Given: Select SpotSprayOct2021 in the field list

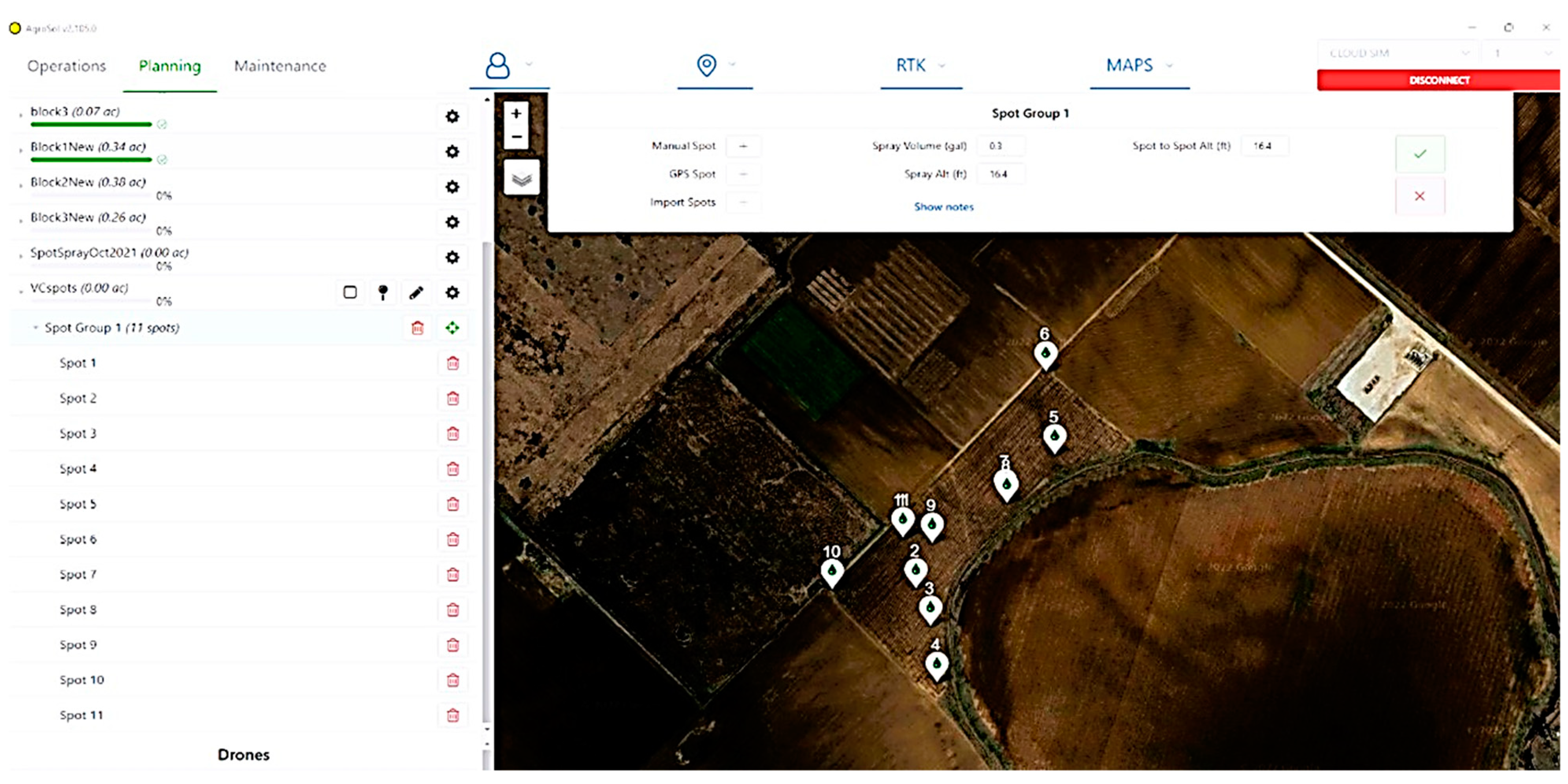Looking at the screenshot, I should tap(109, 253).
